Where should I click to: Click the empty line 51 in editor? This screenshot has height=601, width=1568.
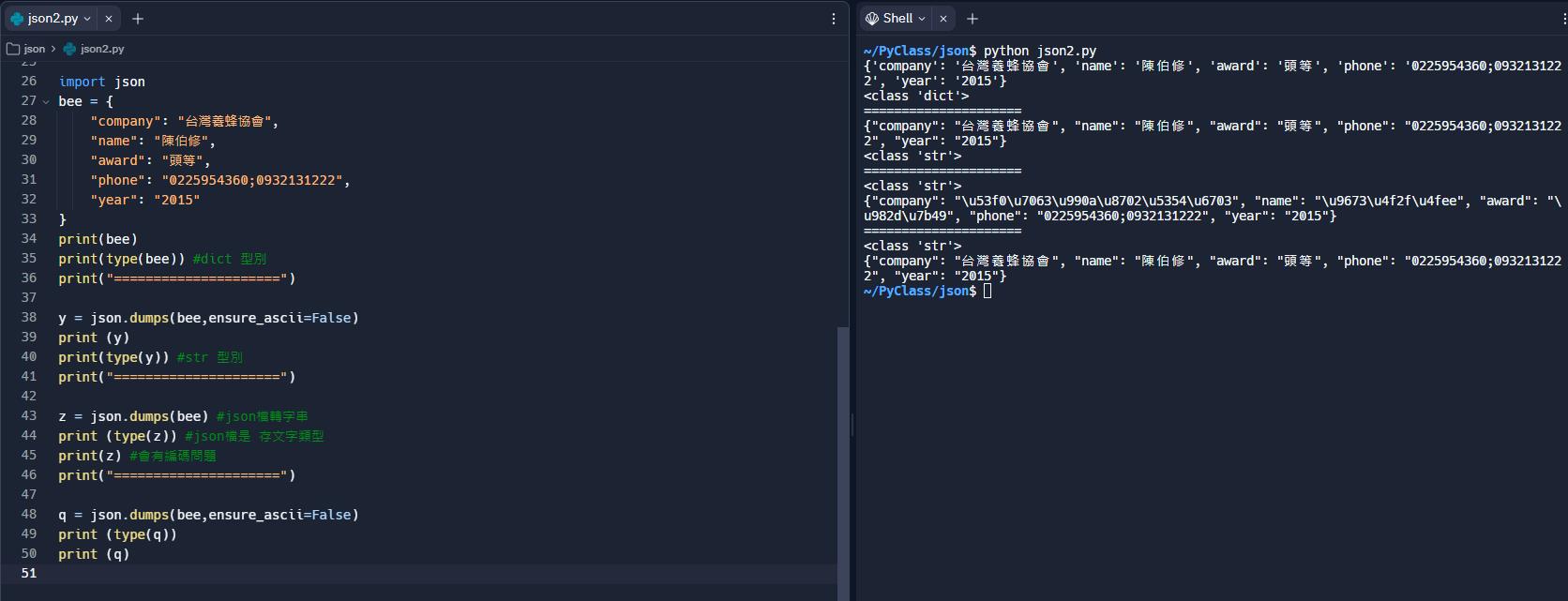coord(445,574)
